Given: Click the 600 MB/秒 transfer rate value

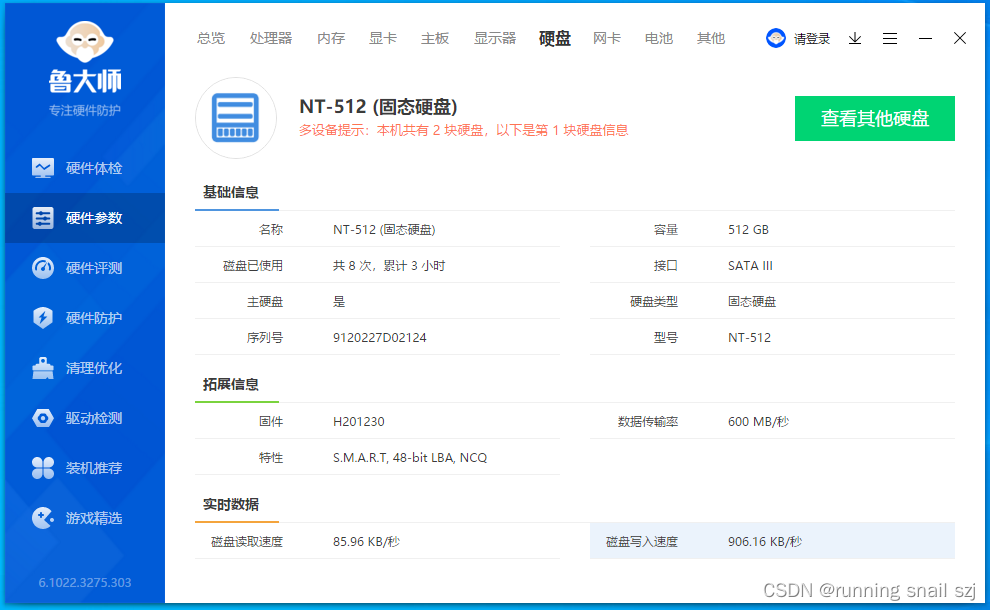Looking at the screenshot, I should (x=758, y=422).
